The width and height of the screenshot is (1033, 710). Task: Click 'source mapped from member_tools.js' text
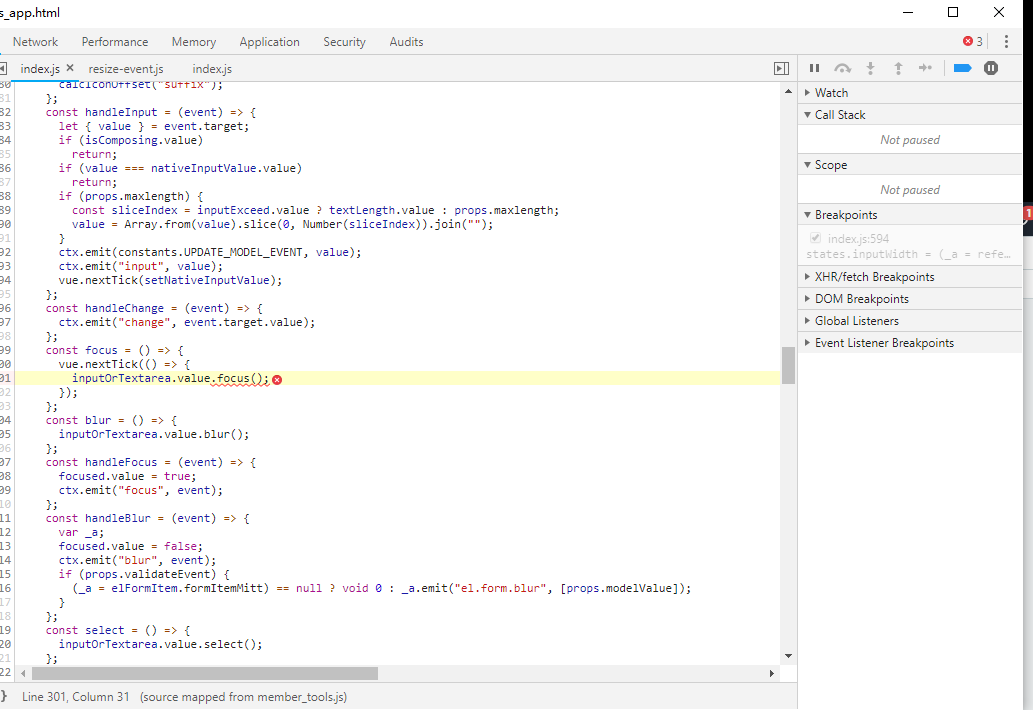tap(243, 696)
